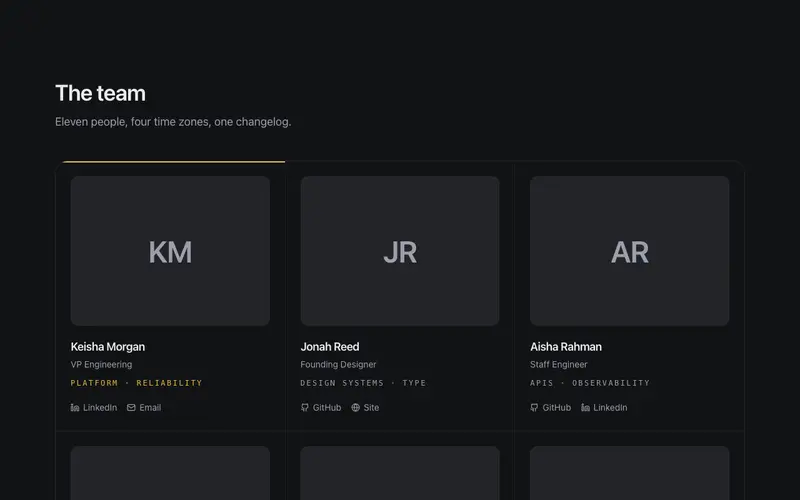This screenshot has width=800, height=500.
Task: Click the Staff Engineer title
Action: coord(559,365)
